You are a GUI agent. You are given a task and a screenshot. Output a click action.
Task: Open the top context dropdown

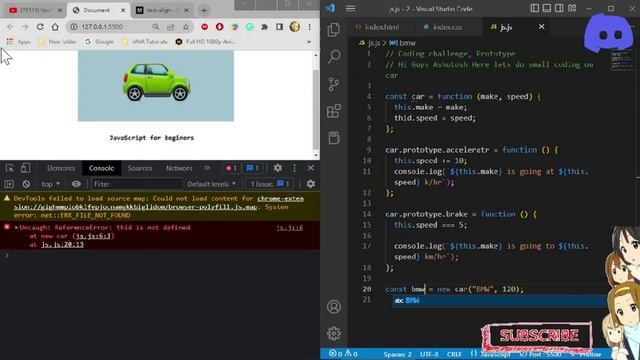tap(51, 184)
